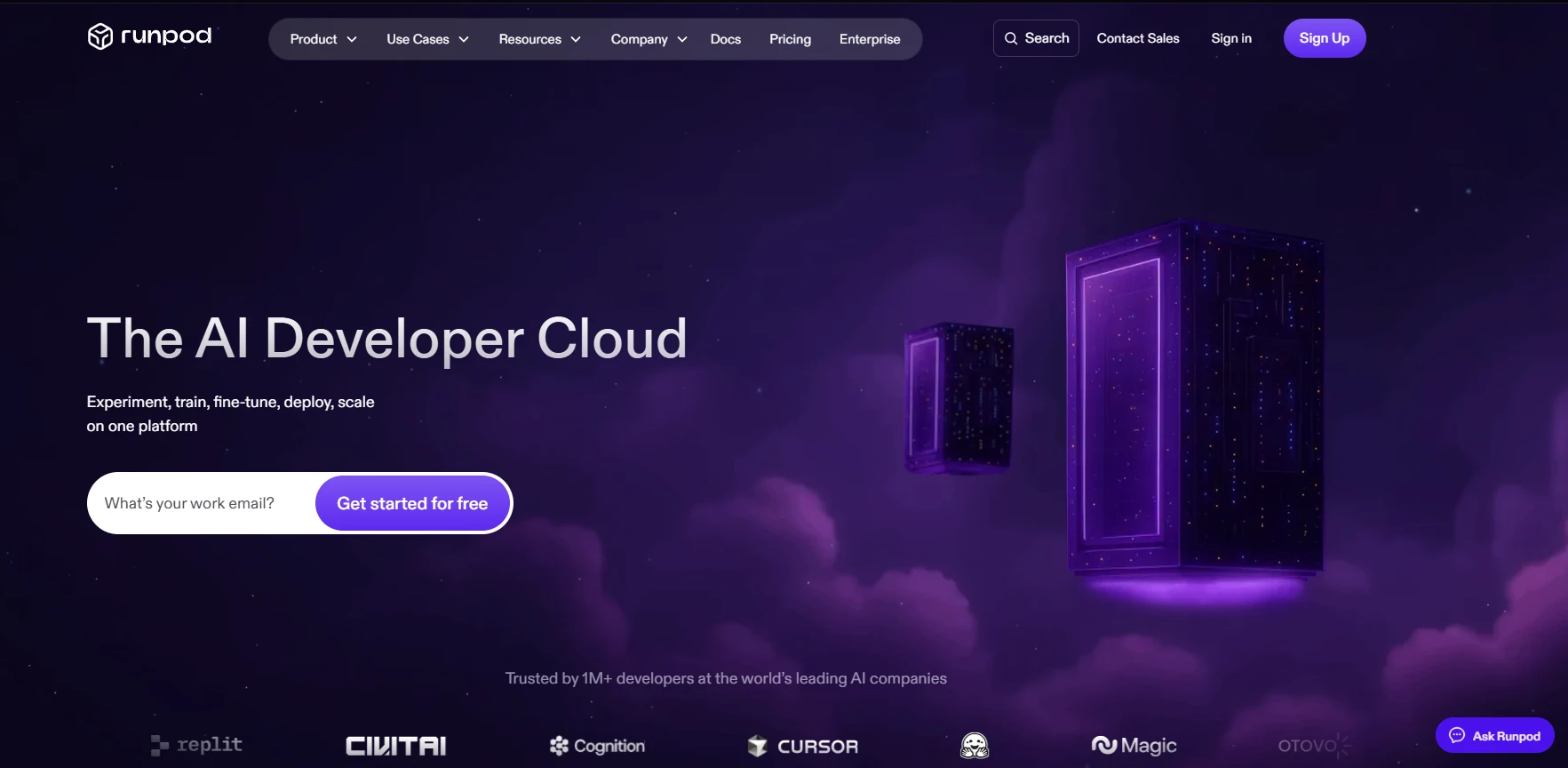Viewport: 1568px width, 768px height.
Task: Click text 'on one platform'
Action: tap(142, 426)
